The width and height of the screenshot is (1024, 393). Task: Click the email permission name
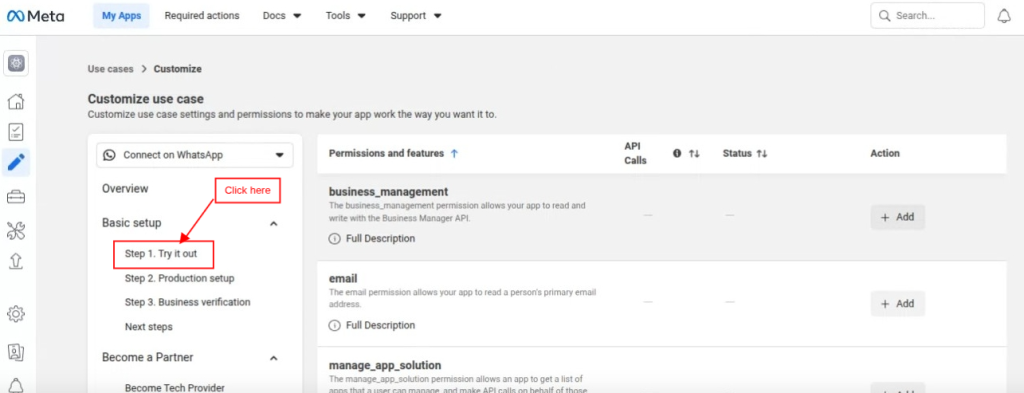tap(343, 279)
